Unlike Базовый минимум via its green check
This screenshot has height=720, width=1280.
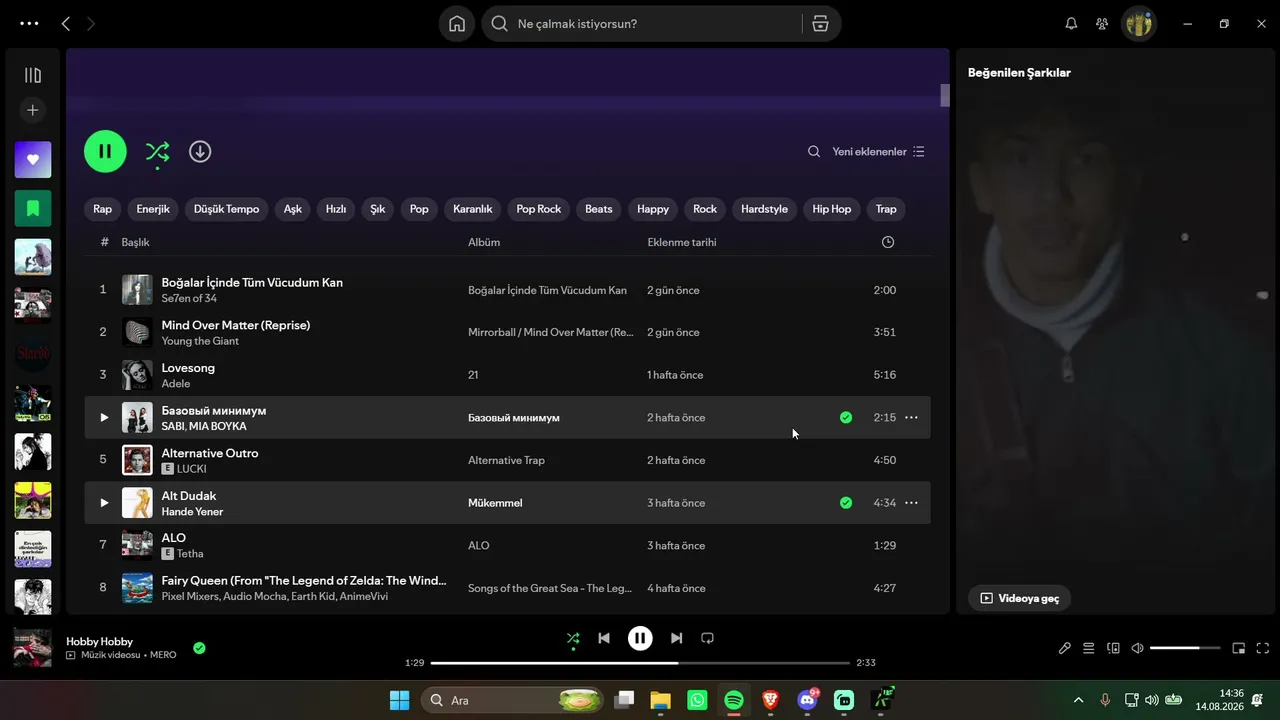(x=846, y=417)
